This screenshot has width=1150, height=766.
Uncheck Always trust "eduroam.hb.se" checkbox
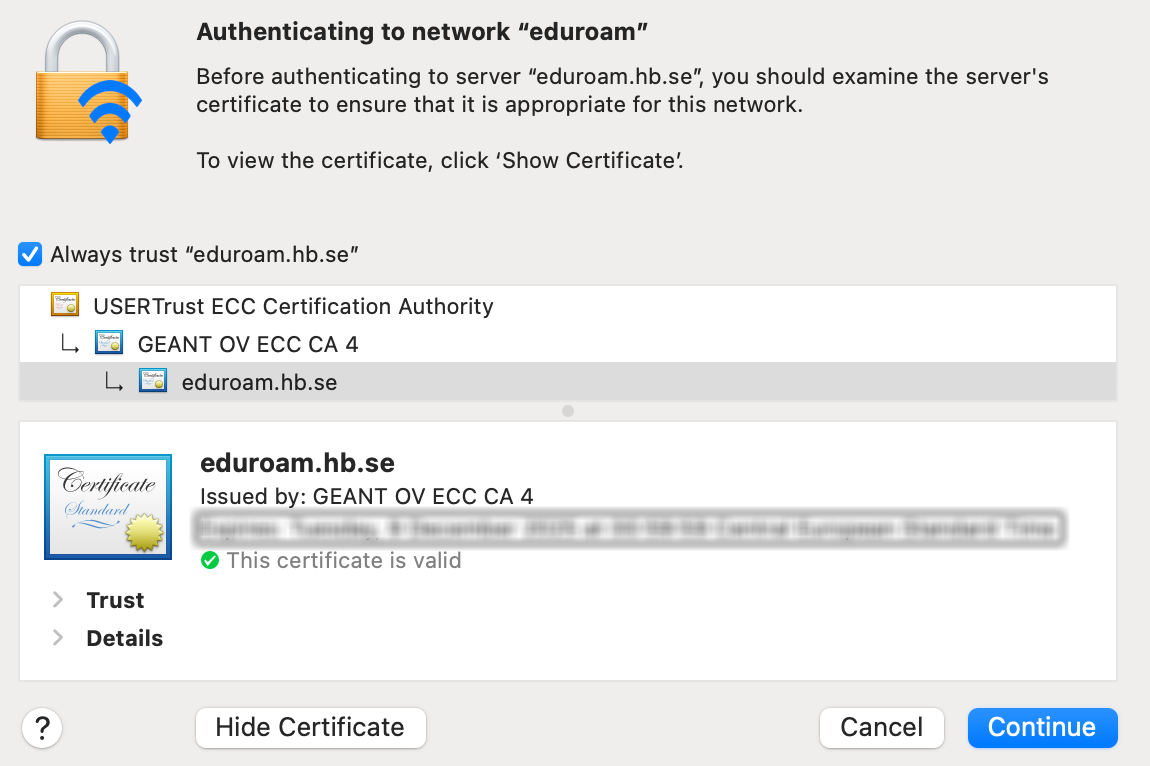30,254
